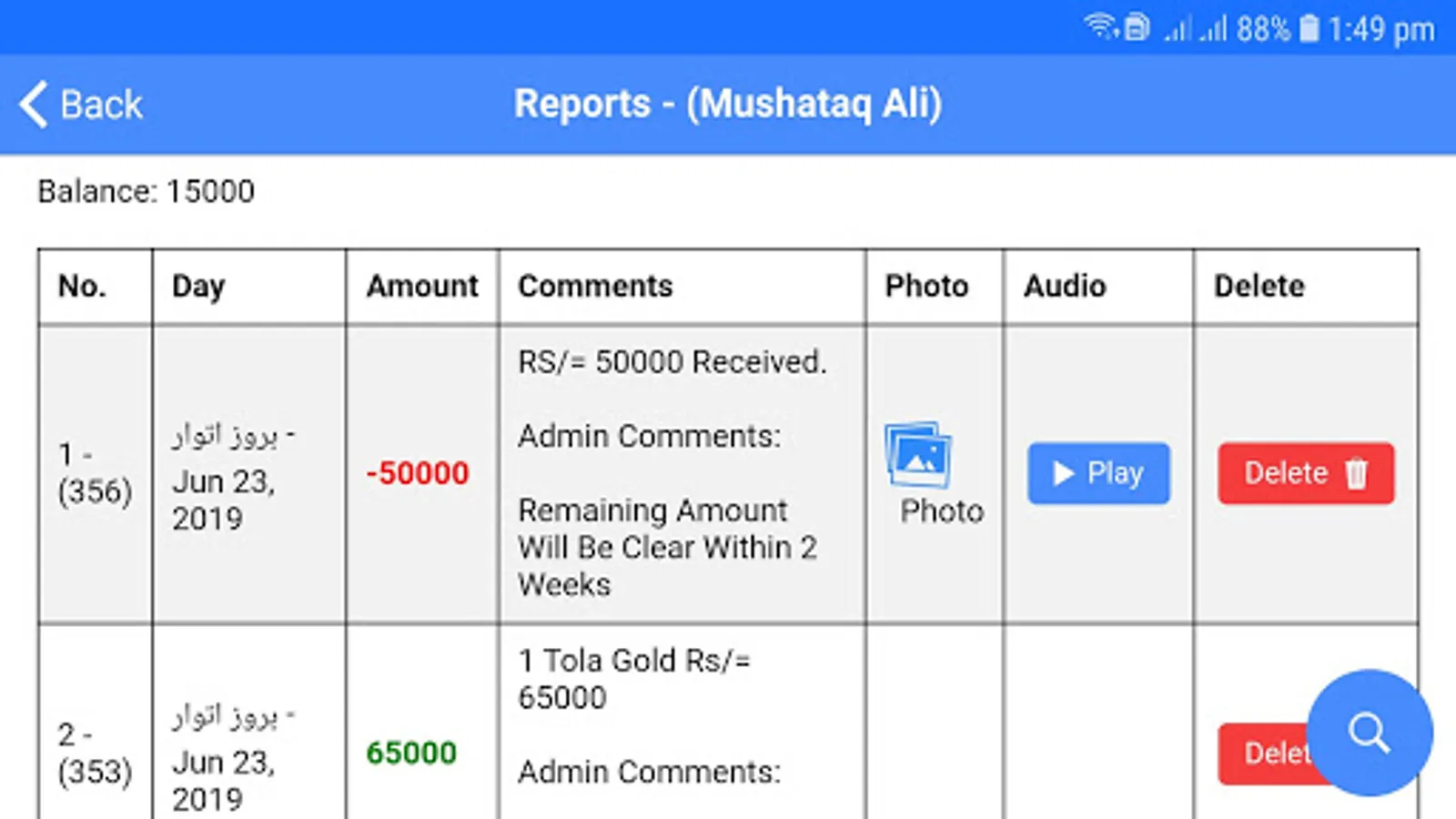Image resolution: width=1456 pixels, height=819 pixels.
Task: Open the photo attachment icon in row 1
Action: 918,455
